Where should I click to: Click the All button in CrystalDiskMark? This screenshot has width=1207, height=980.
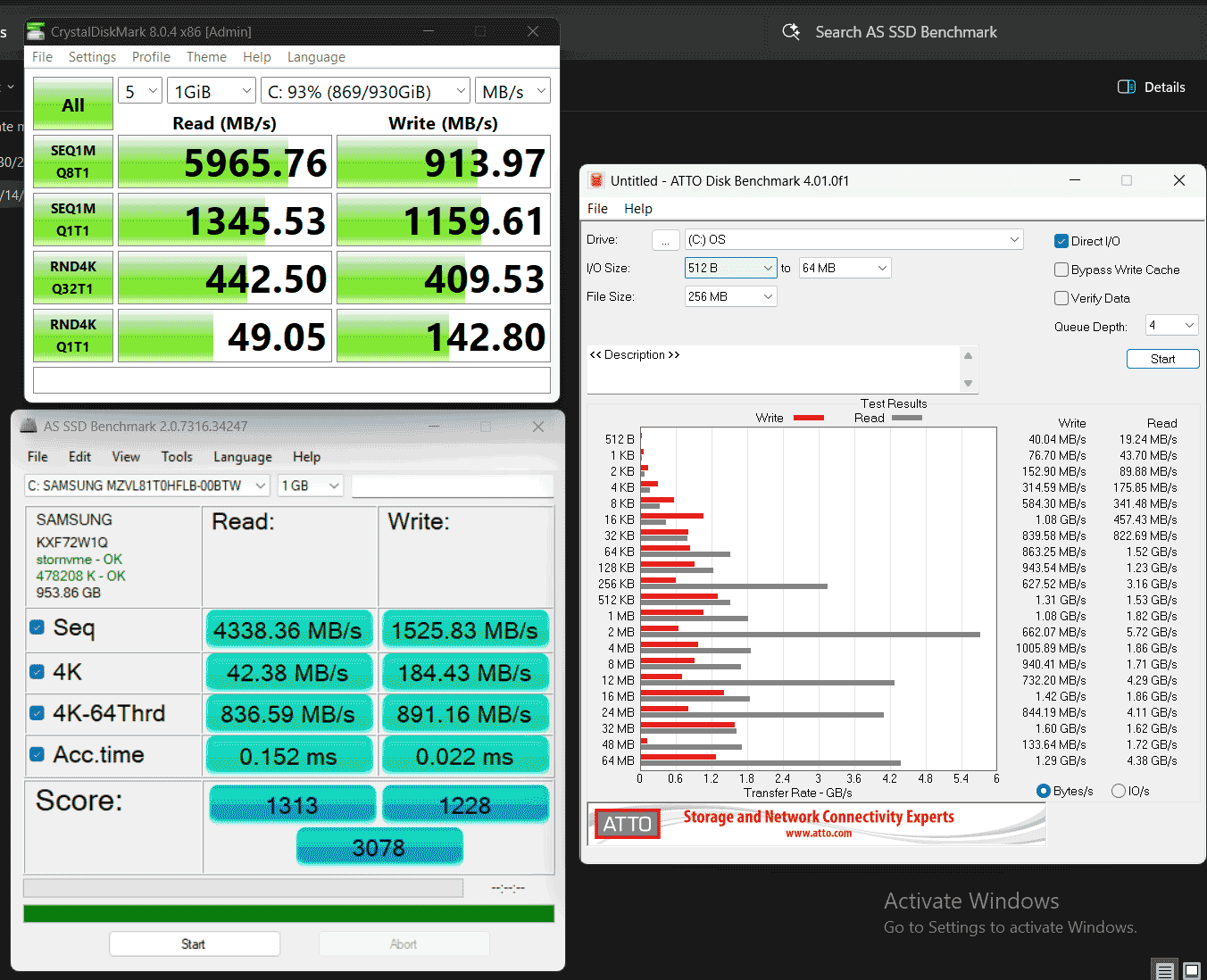point(73,104)
